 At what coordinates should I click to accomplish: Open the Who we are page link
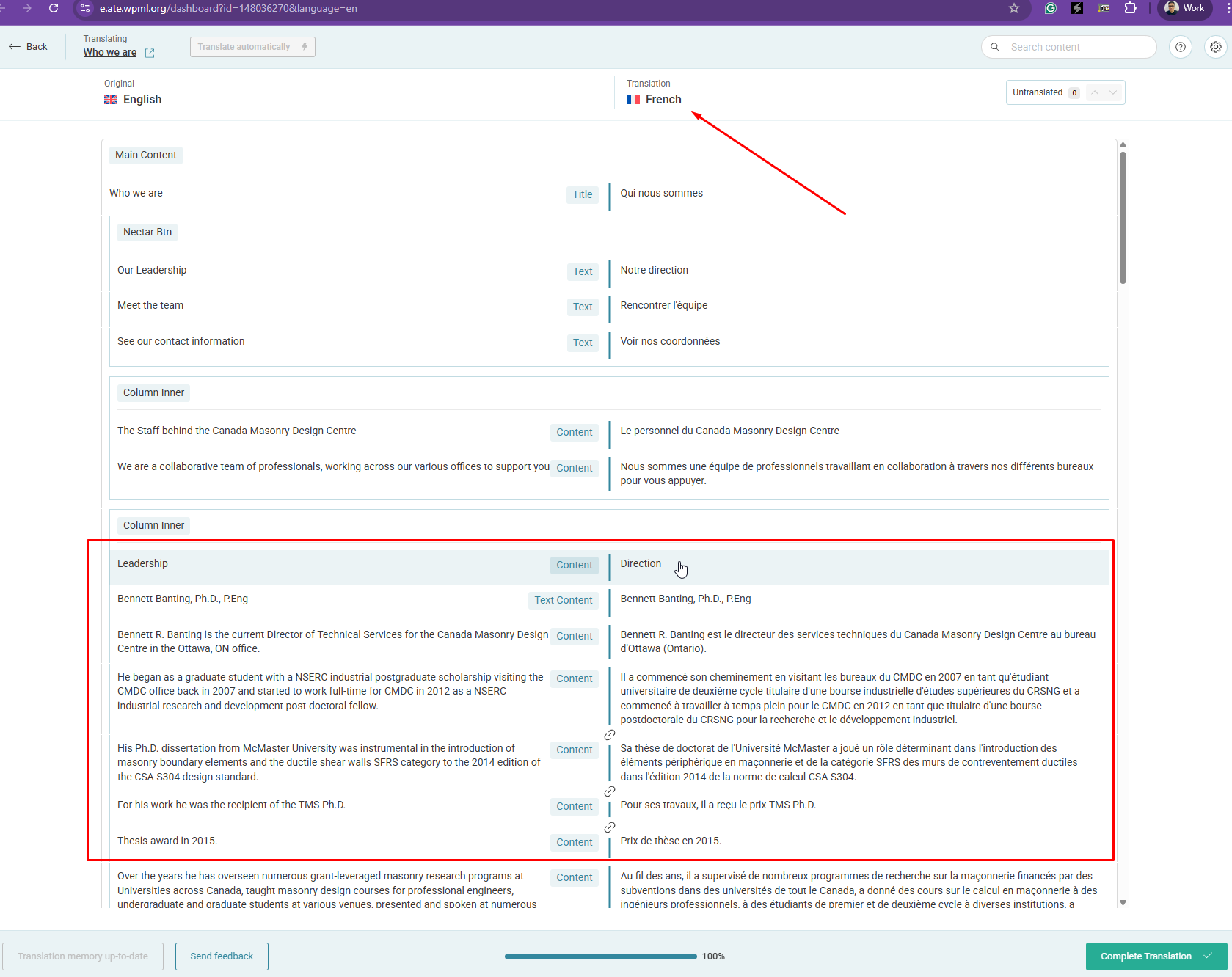[x=110, y=53]
